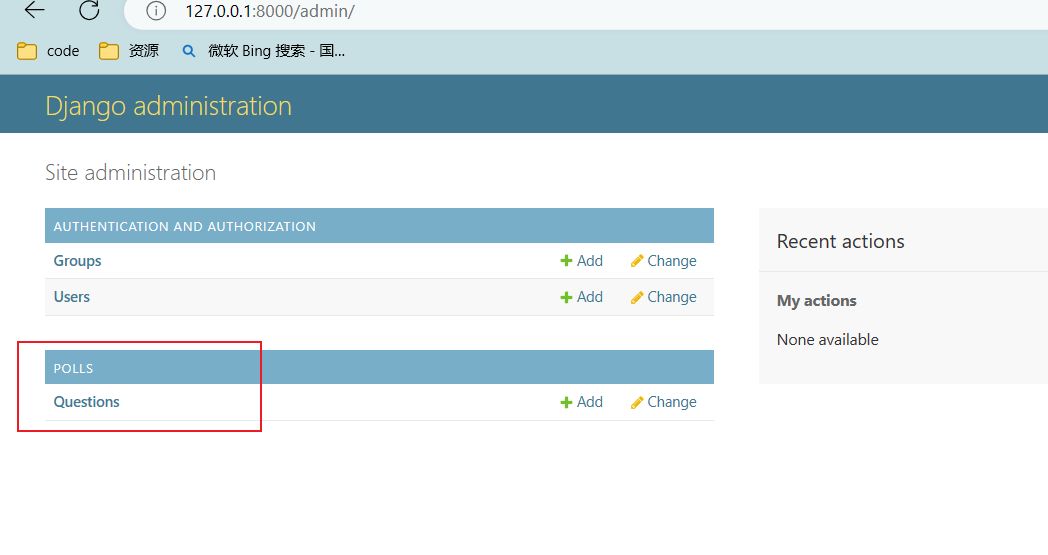Open the Polls app section header
The width and height of the screenshot is (1048, 555).
[73, 368]
